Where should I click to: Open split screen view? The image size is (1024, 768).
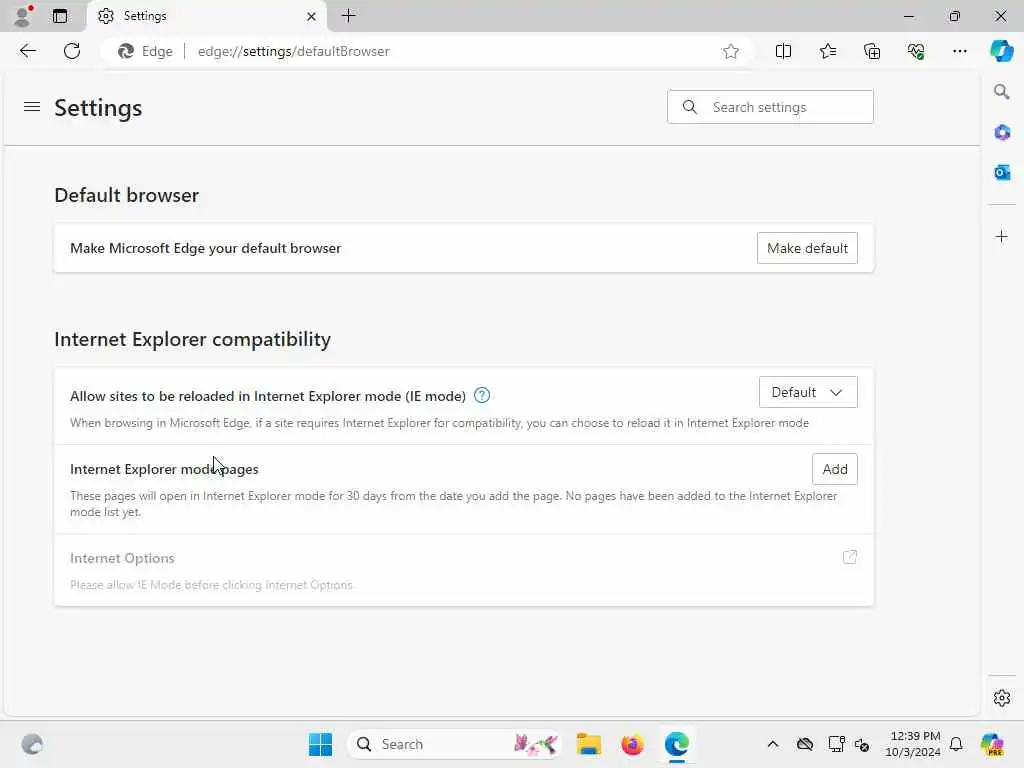click(x=783, y=51)
